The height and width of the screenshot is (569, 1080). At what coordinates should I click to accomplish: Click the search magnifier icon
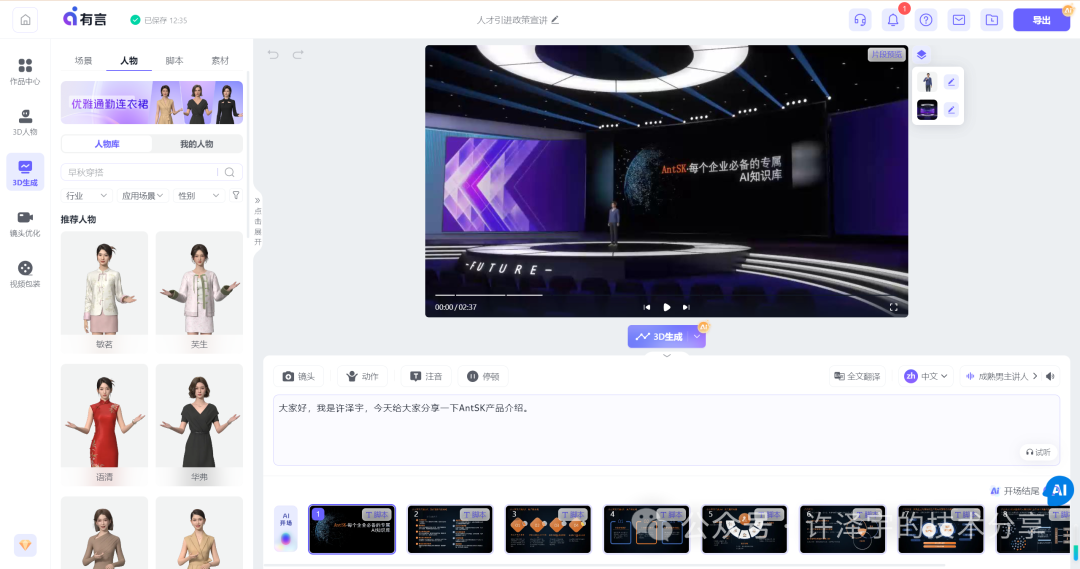pyautogui.click(x=229, y=172)
